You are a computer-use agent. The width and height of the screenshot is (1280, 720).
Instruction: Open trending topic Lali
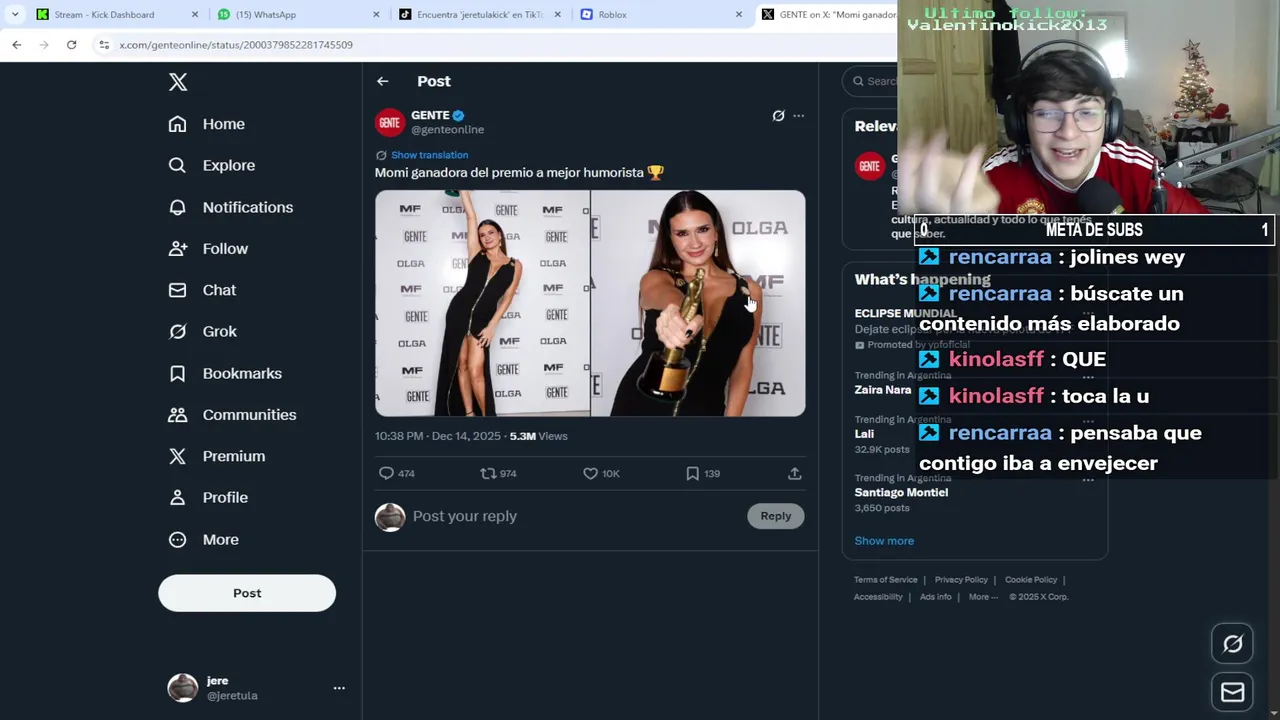point(864,434)
